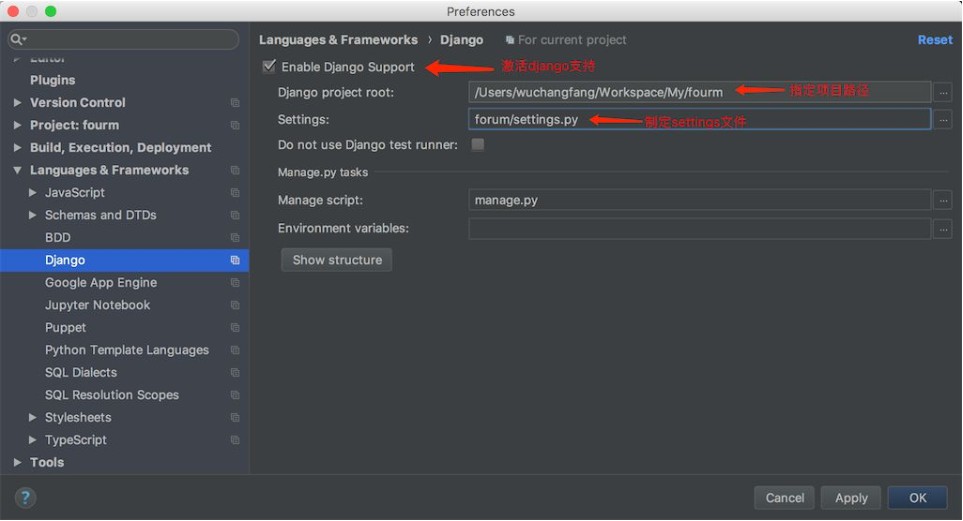Click browse button next to Manage script
The height and width of the screenshot is (521, 963).
click(x=942, y=200)
